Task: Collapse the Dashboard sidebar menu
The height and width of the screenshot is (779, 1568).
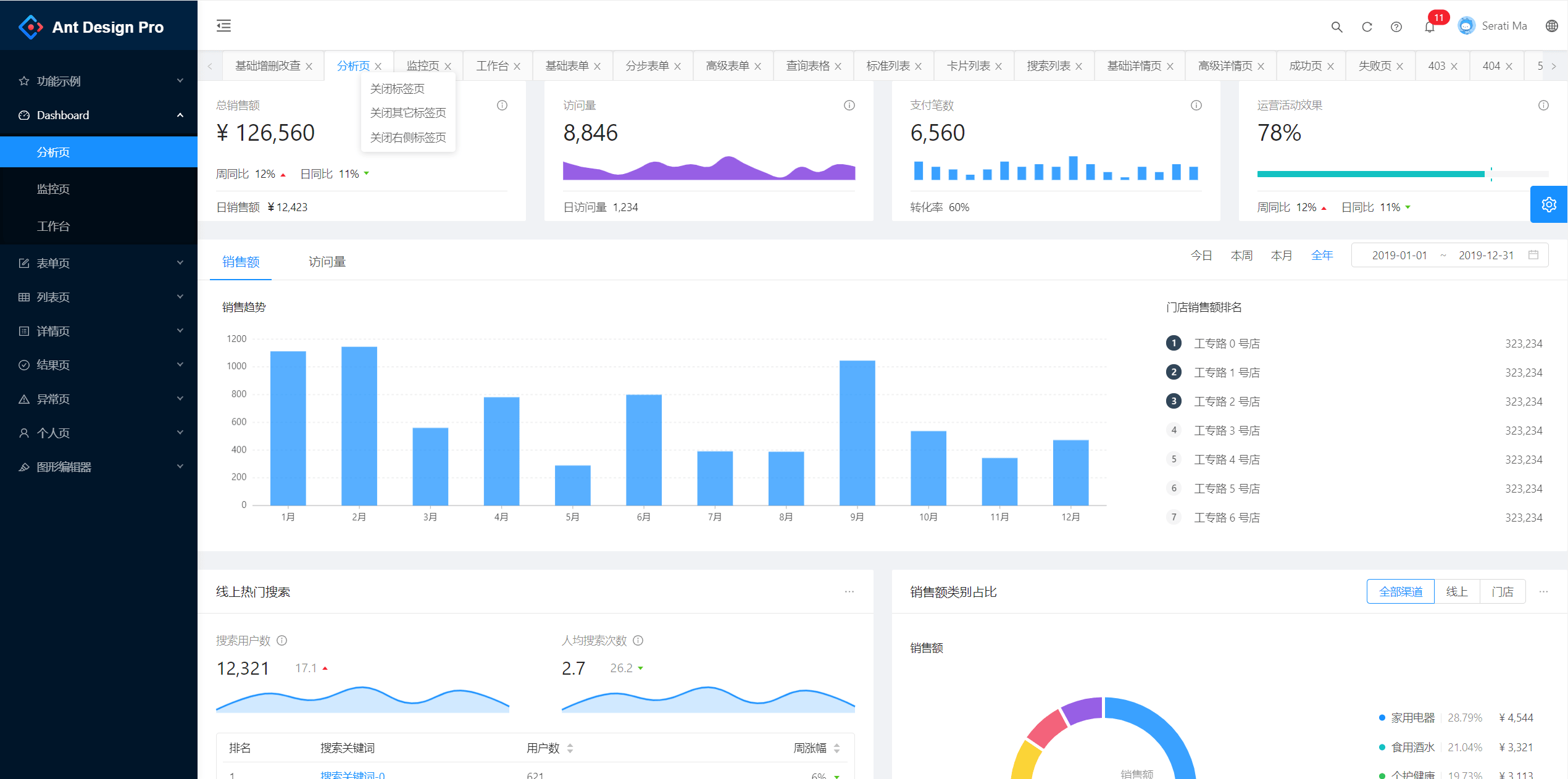Action: (x=99, y=115)
